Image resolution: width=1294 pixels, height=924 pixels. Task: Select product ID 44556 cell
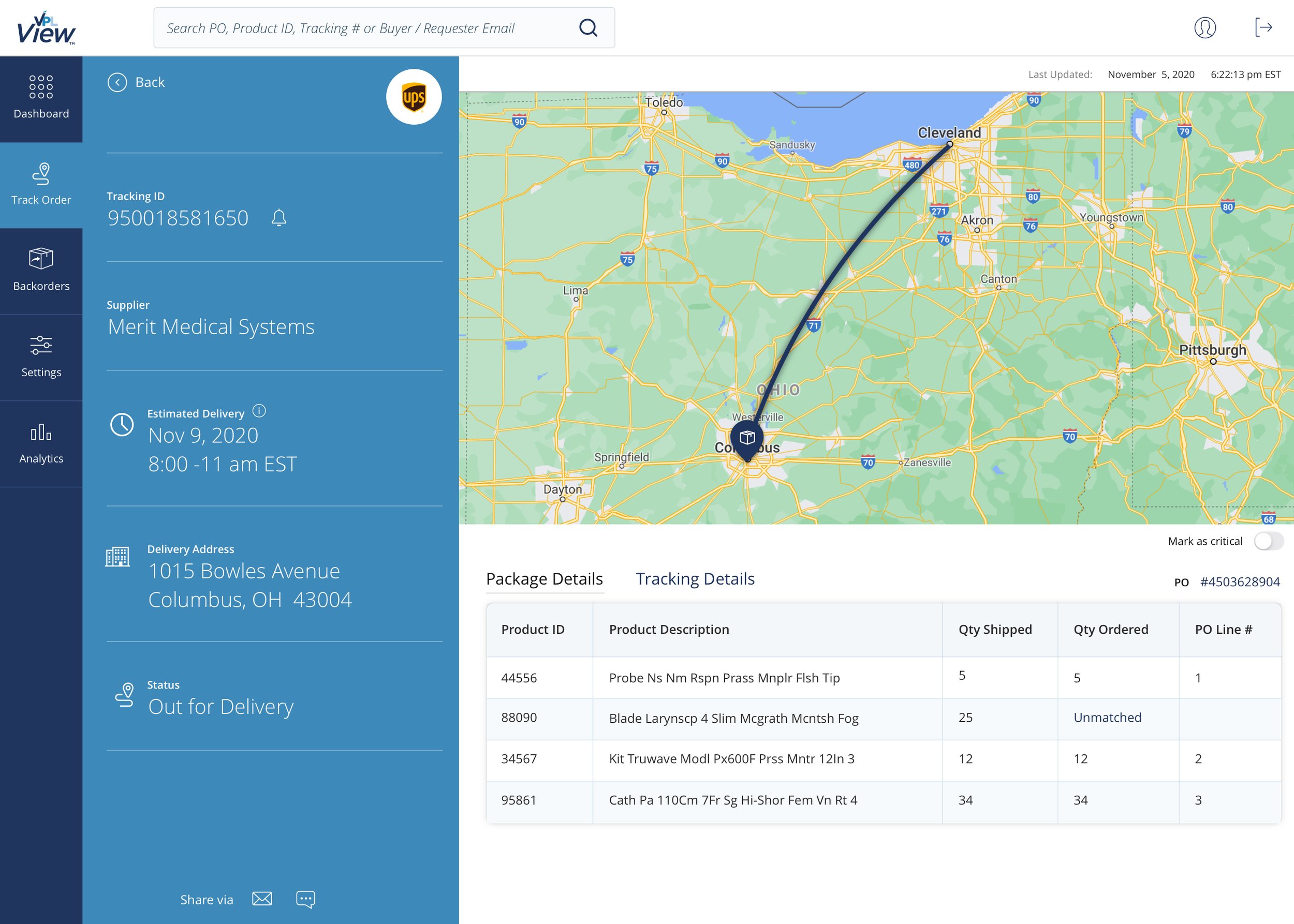click(x=540, y=678)
